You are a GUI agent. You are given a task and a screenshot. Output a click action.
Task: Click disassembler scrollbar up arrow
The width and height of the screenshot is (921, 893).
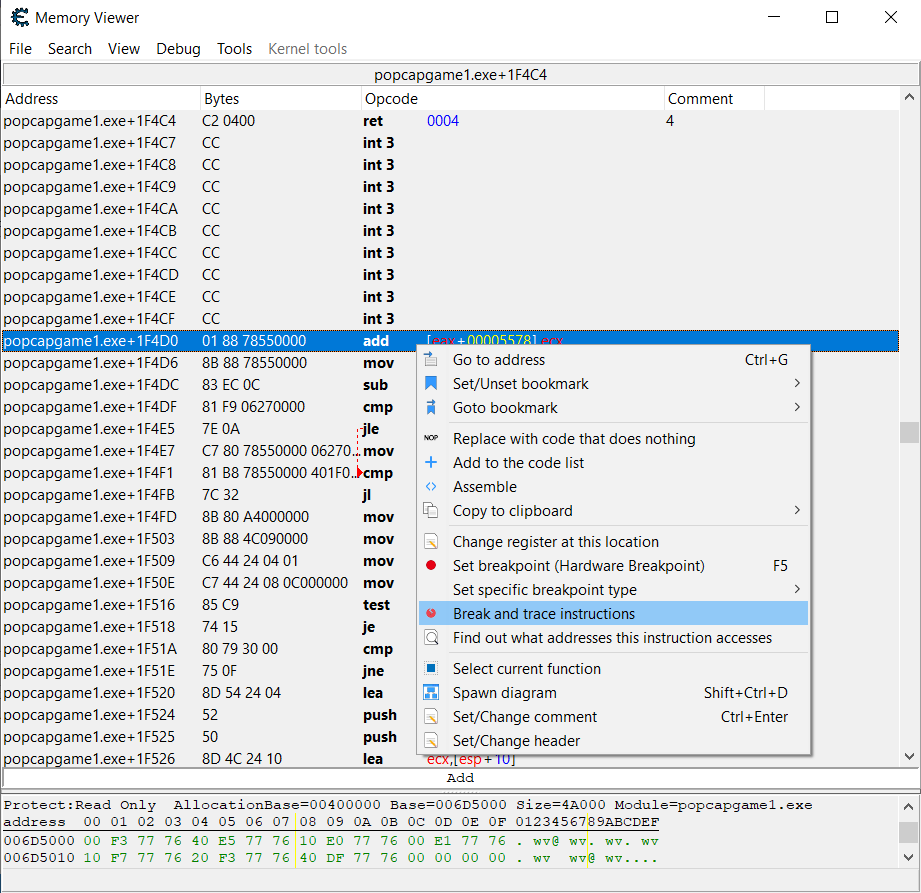point(909,97)
